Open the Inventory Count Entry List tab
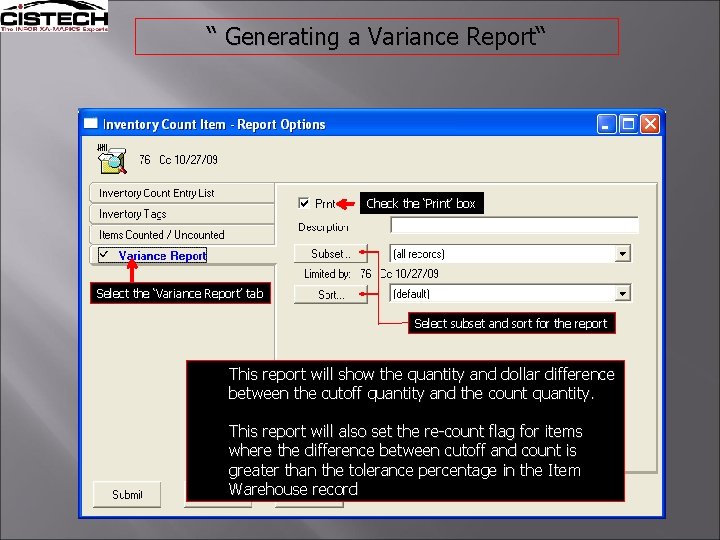The height and width of the screenshot is (540, 720). click(182, 193)
